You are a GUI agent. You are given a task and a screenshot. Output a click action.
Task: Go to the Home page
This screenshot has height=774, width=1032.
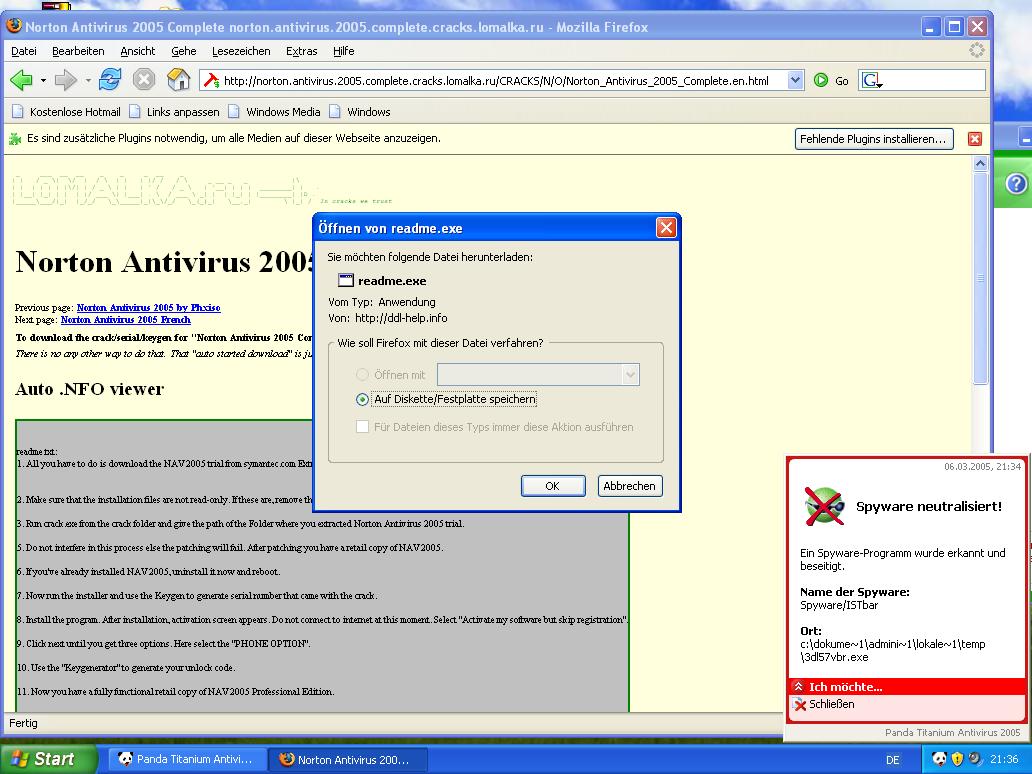pyautogui.click(x=178, y=80)
